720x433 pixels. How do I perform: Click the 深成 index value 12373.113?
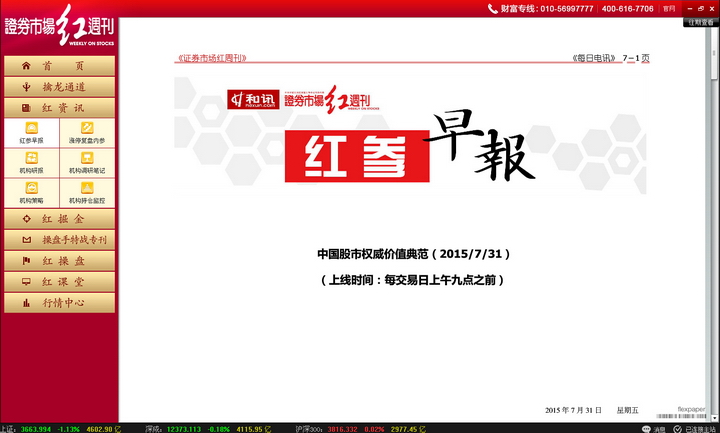[x=184, y=429]
